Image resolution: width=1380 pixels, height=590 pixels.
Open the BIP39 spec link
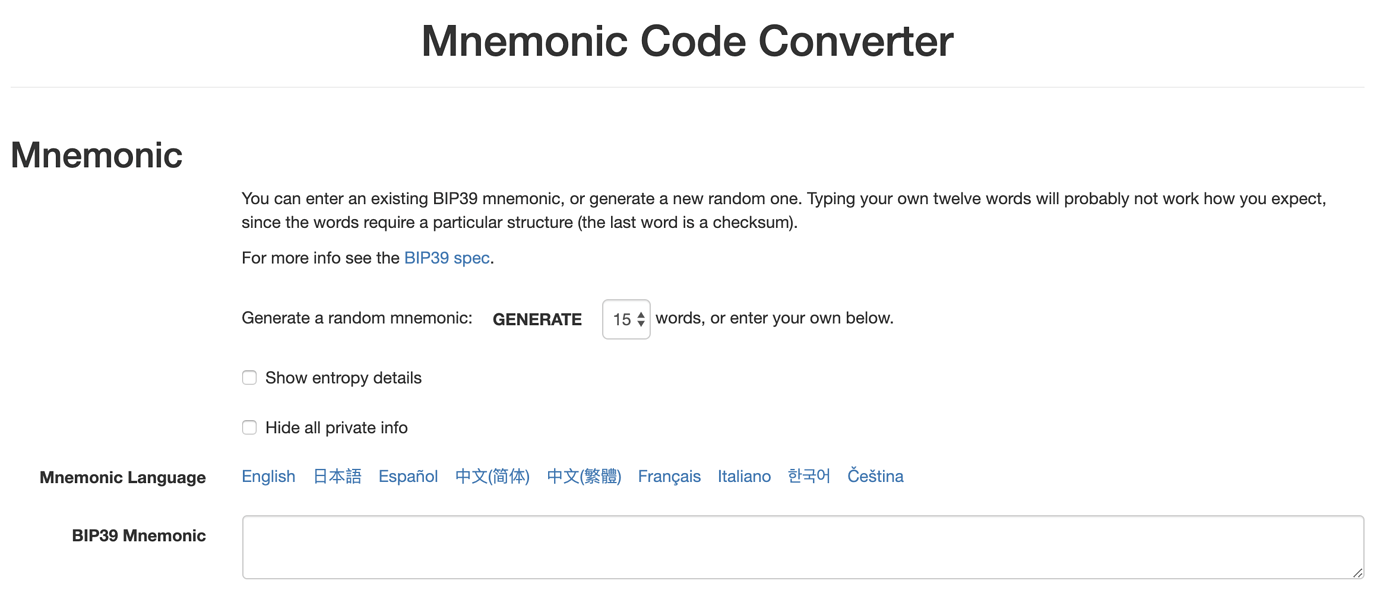447,258
